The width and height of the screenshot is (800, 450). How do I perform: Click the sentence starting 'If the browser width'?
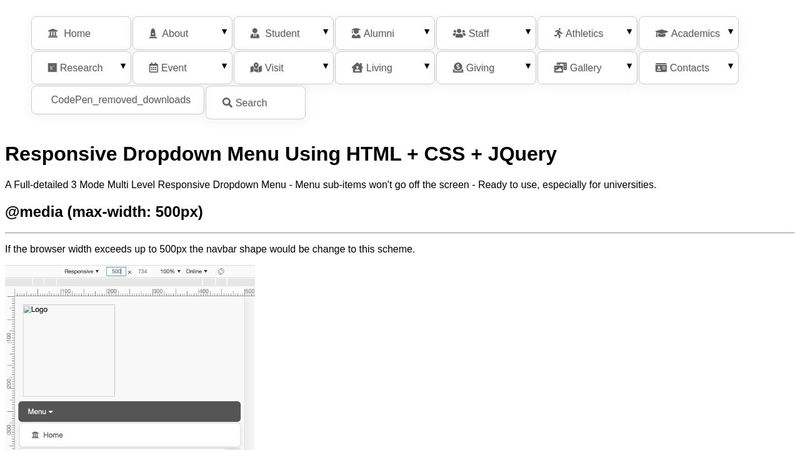point(210,249)
